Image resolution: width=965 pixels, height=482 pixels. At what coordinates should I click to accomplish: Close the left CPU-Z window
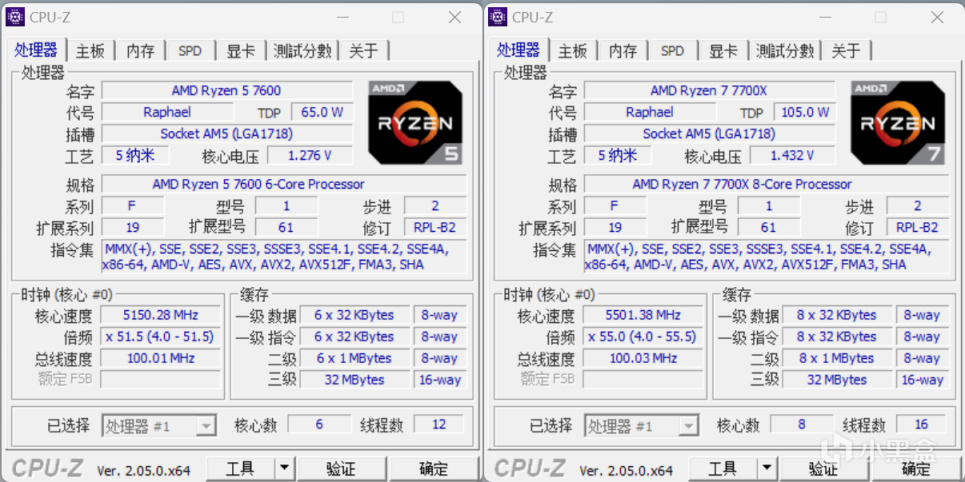pyautogui.click(x=454, y=17)
